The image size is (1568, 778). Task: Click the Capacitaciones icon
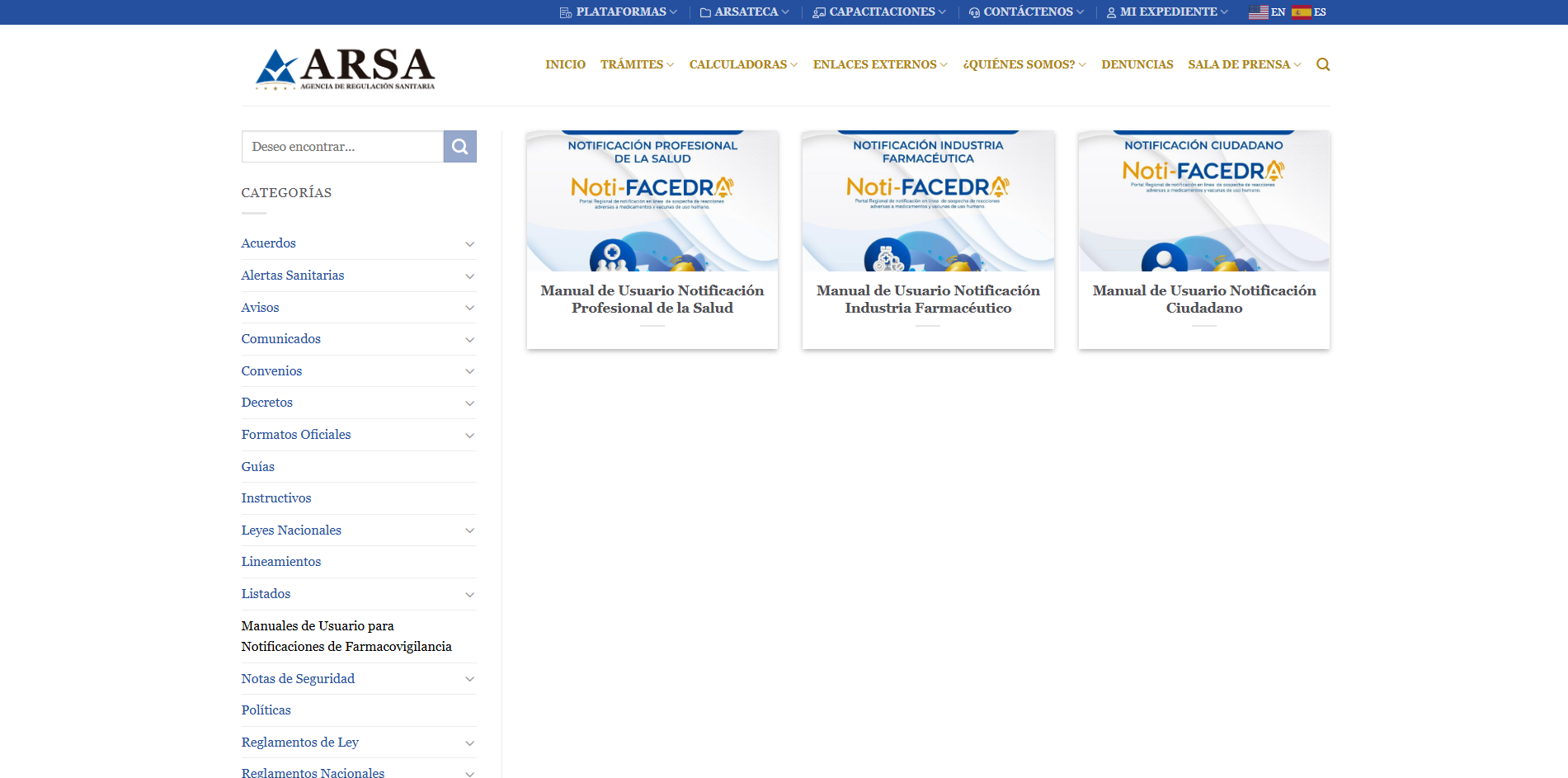(x=819, y=12)
